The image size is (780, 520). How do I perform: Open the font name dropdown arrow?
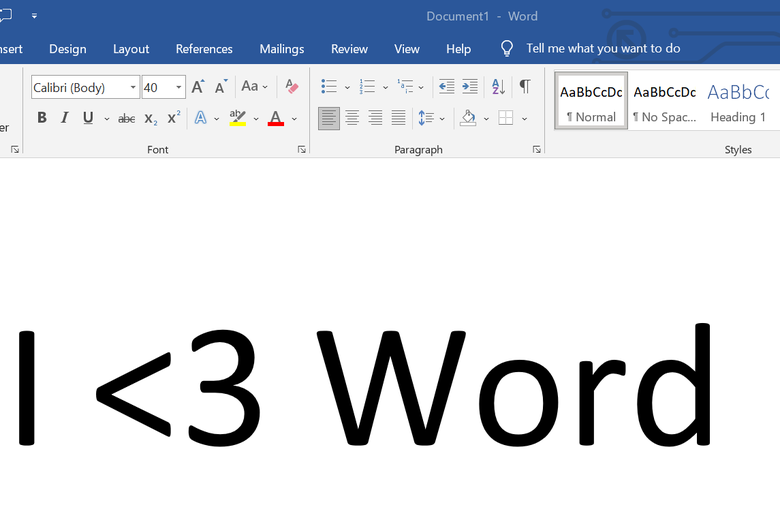coord(133,88)
